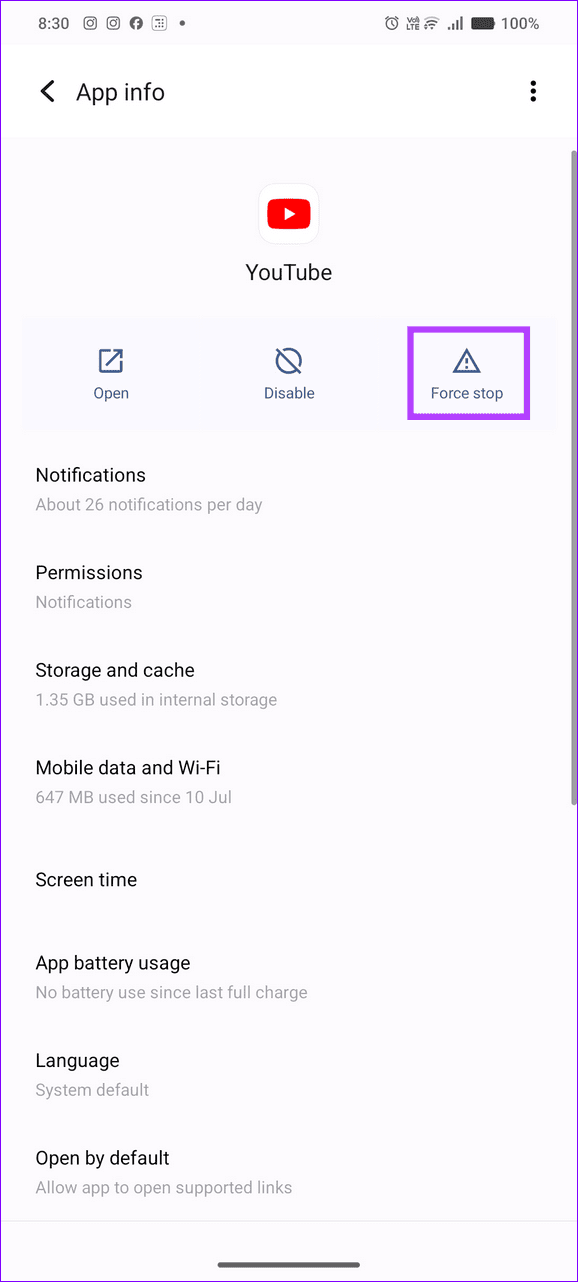This screenshot has height=1282, width=578.
Task: Open the three-dot overflow menu
Action: point(533,91)
